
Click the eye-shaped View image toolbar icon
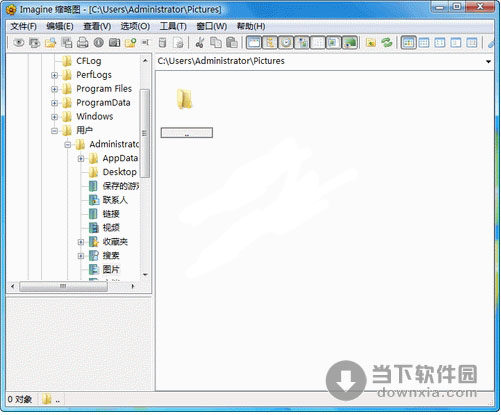point(19,42)
